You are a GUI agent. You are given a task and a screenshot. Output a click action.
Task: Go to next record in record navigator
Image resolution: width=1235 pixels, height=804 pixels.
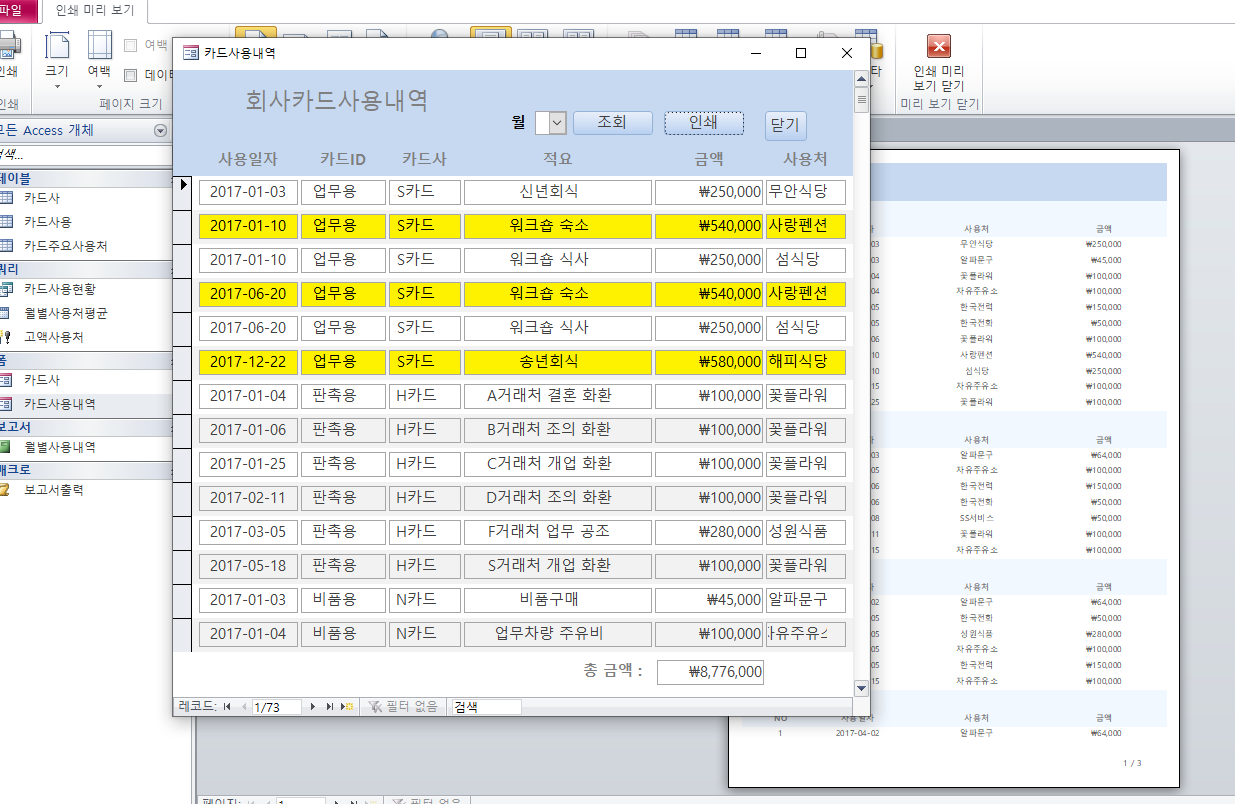[313, 707]
